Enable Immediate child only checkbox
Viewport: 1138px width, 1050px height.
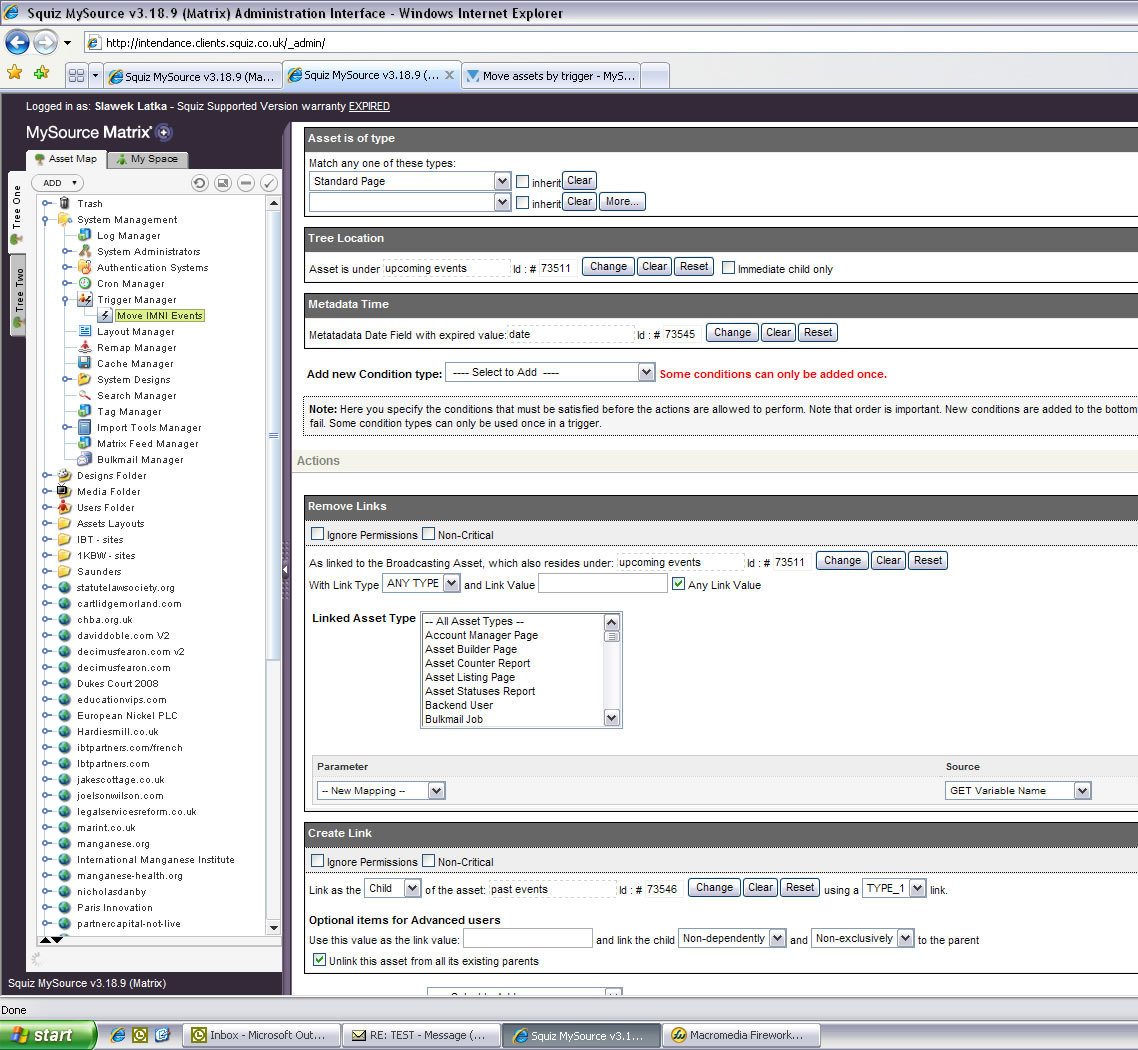tap(729, 267)
